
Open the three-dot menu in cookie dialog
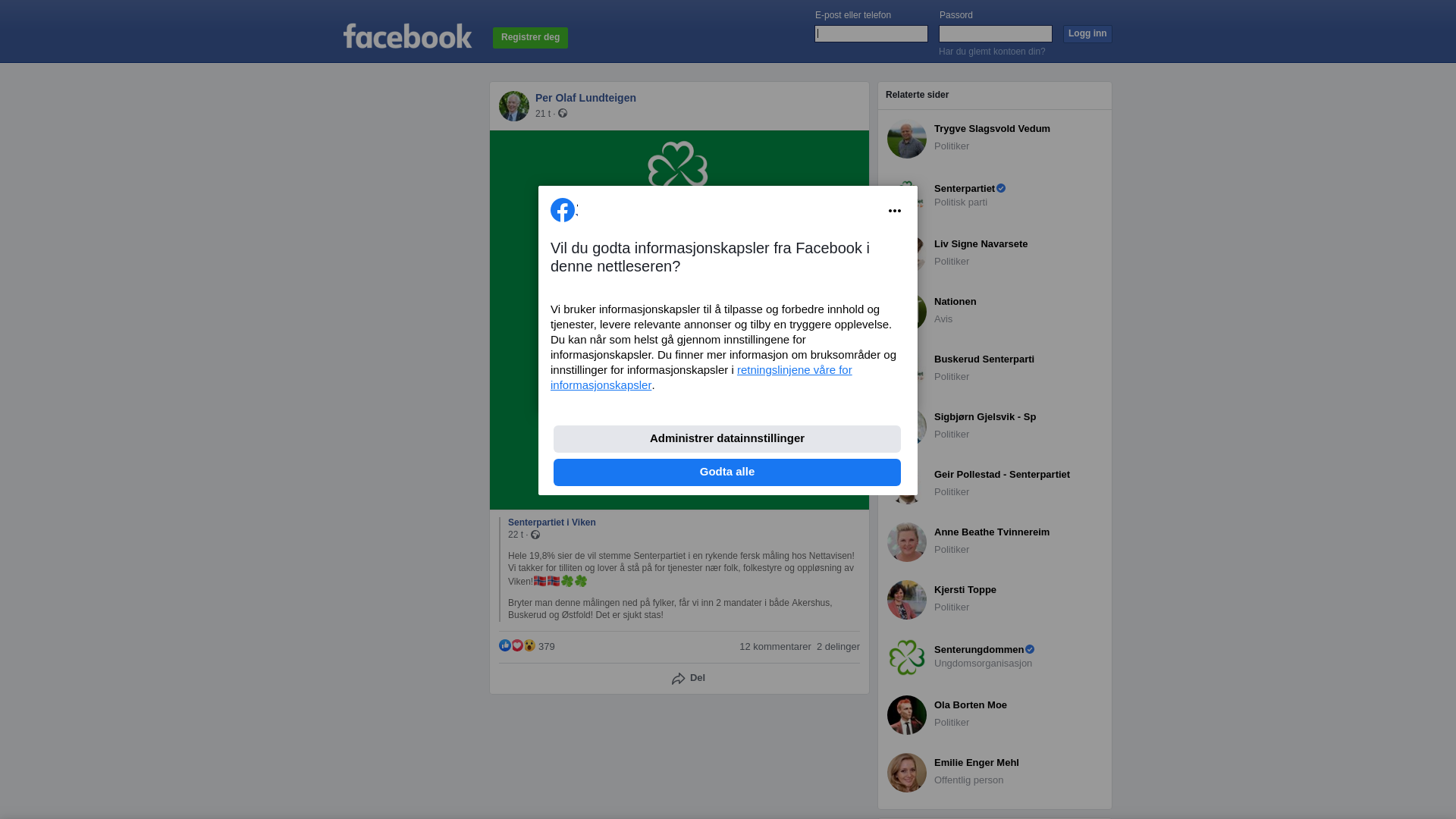coord(895,211)
